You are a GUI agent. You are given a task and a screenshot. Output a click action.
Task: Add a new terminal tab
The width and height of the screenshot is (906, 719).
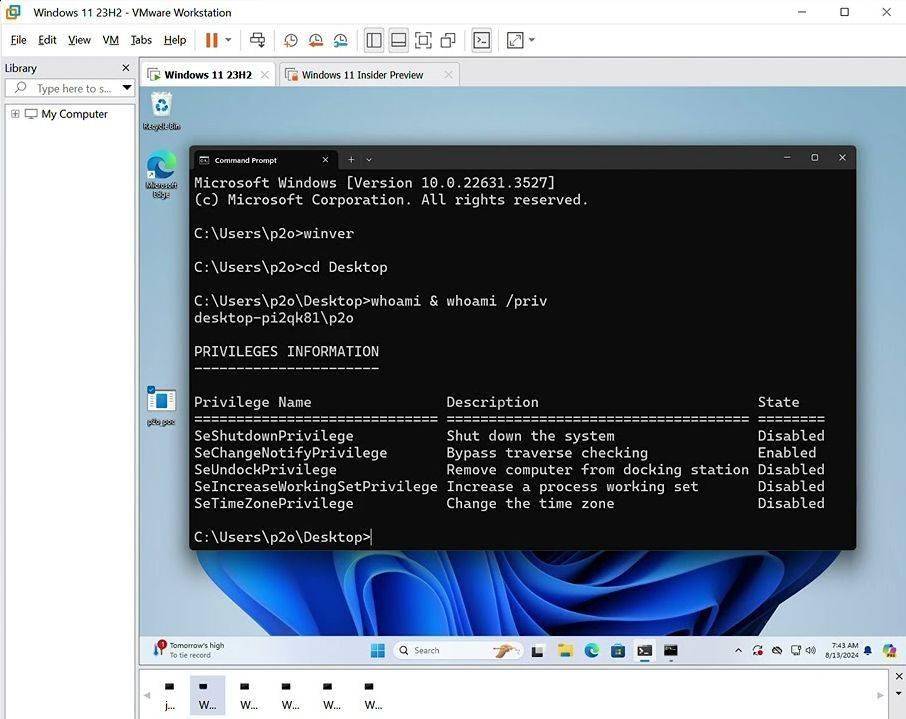click(x=351, y=160)
